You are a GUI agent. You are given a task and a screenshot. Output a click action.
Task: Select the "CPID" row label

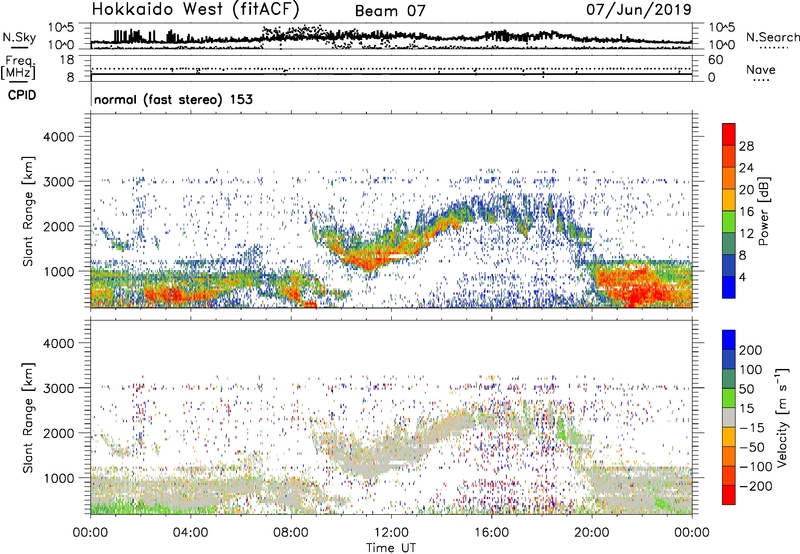point(22,95)
